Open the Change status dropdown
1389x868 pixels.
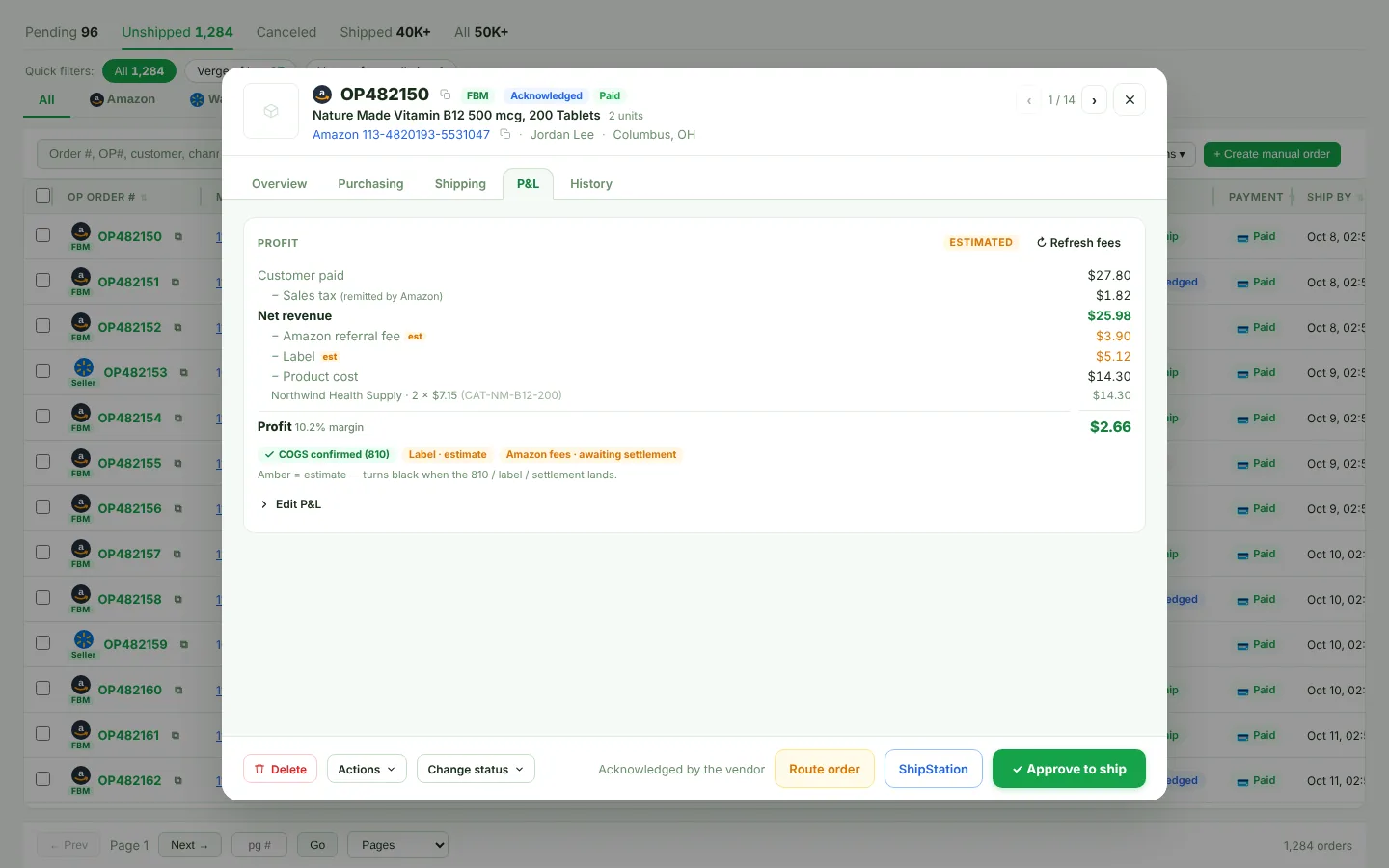click(x=476, y=769)
